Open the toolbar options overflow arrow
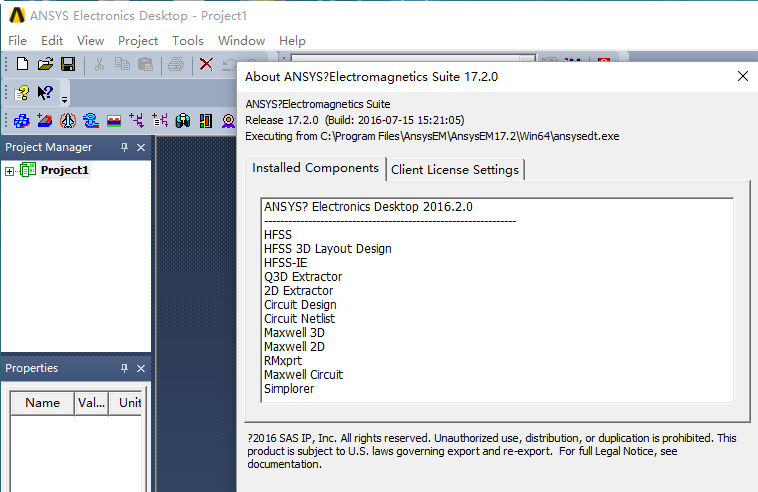This screenshot has height=492, width=758. [x=64, y=100]
